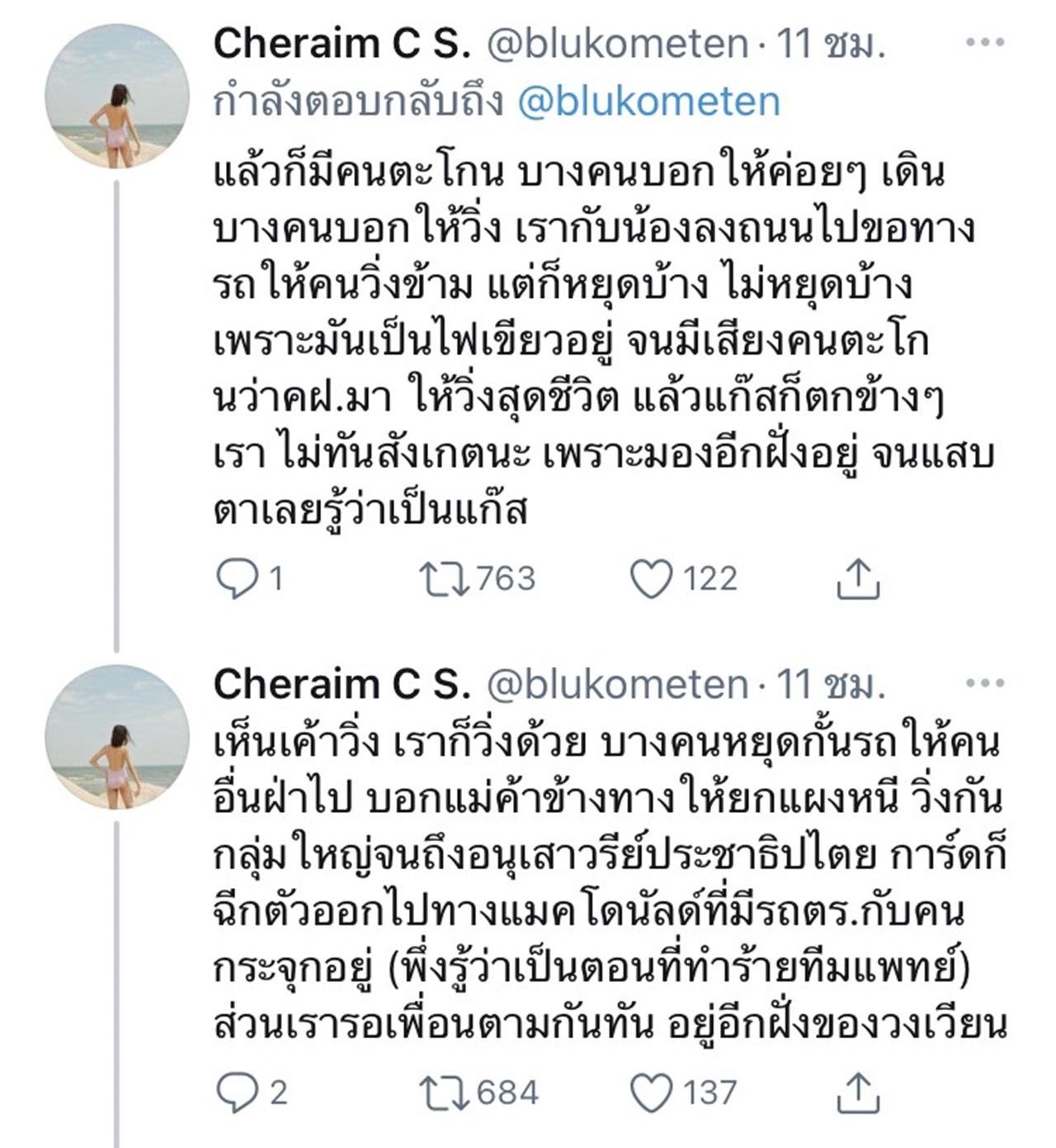Retweet the second tweet with 684 retweets
1056x1148 pixels.
[x=445, y=1093]
